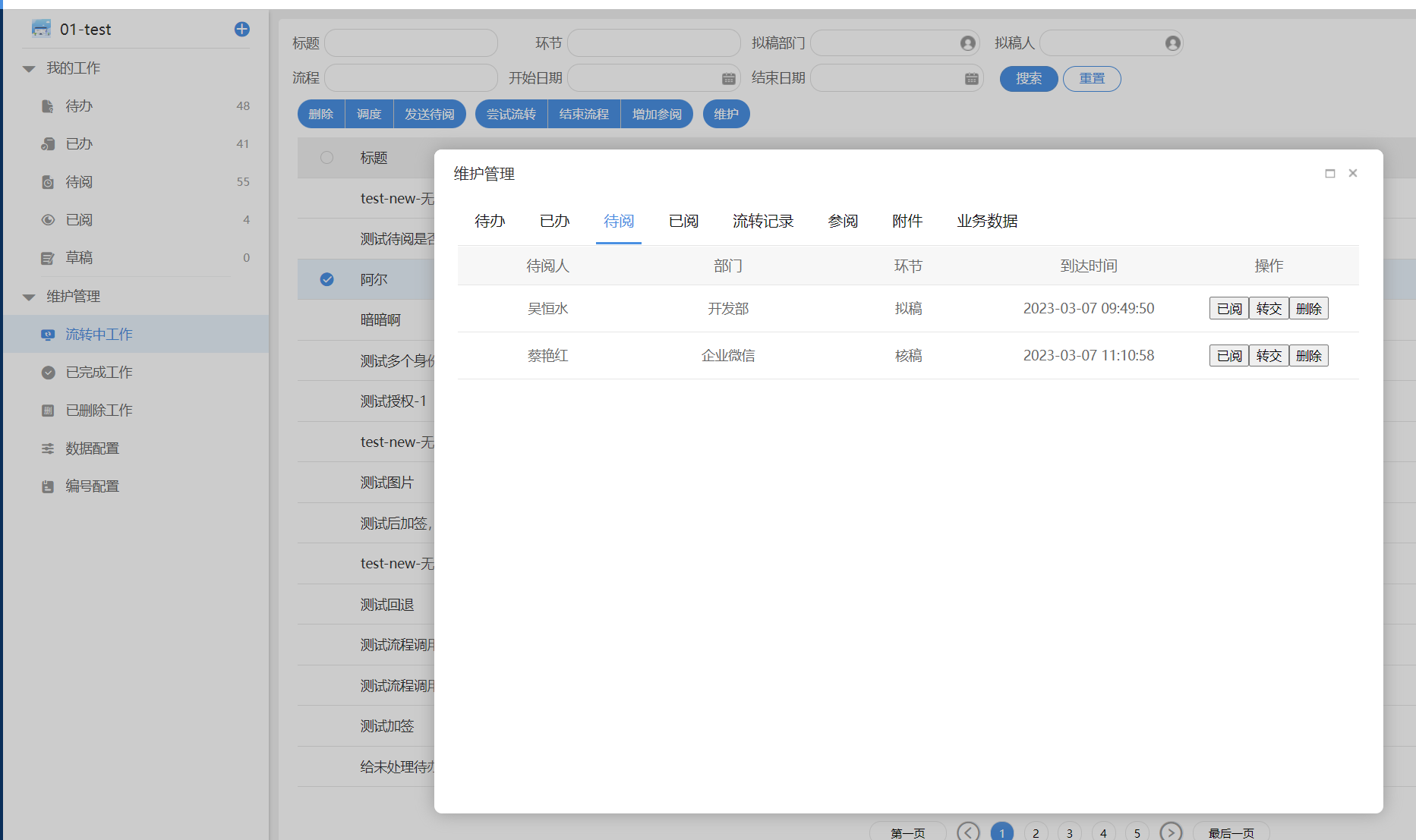This screenshot has height=840, width=1416.
Task: Click 删除 in 蔡艳红 row
Action: (1308, 356)
